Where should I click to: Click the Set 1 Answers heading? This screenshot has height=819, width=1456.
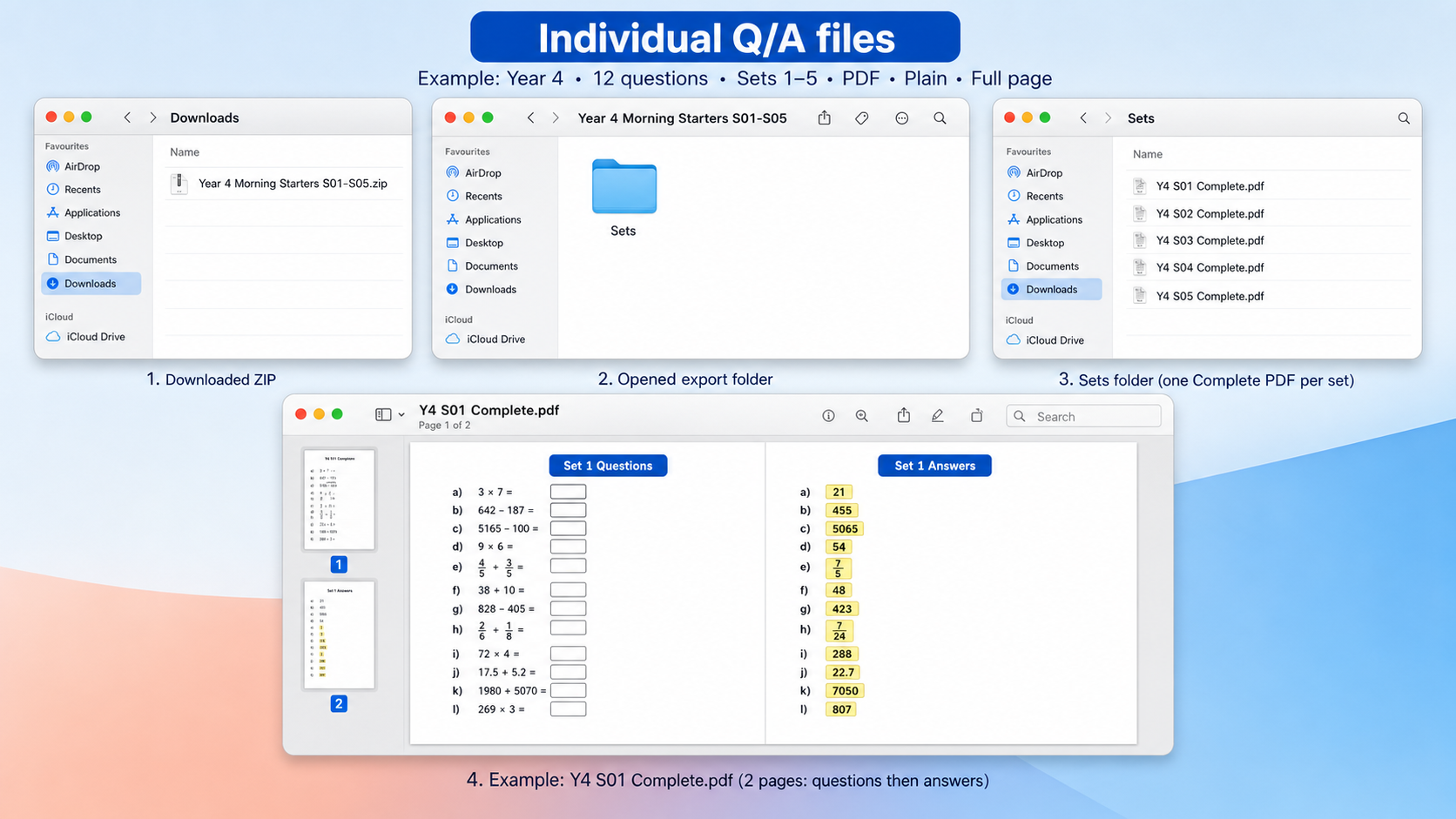point(934,466)
